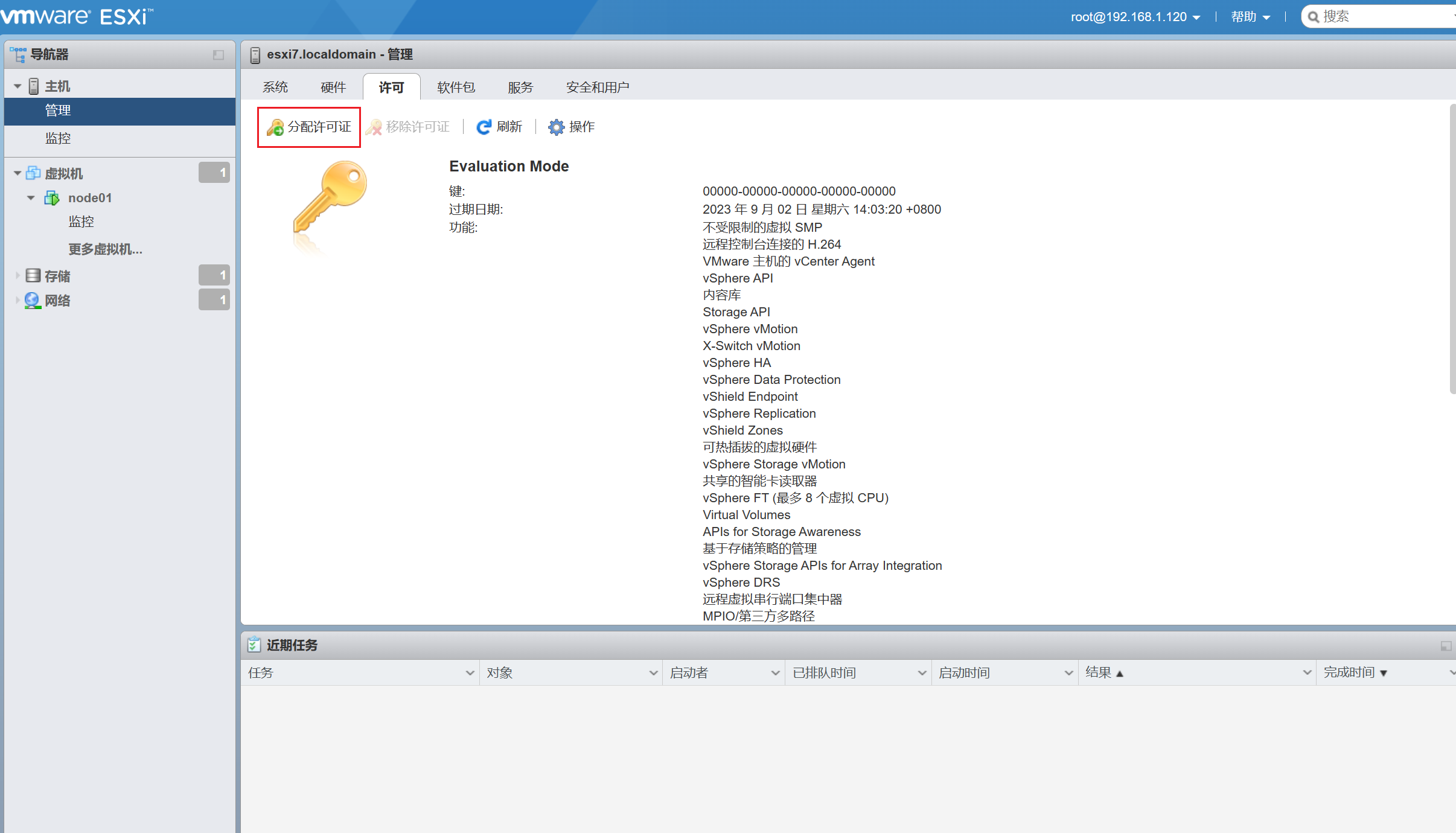Expand the Storage tree node

[x=18, y=276]
